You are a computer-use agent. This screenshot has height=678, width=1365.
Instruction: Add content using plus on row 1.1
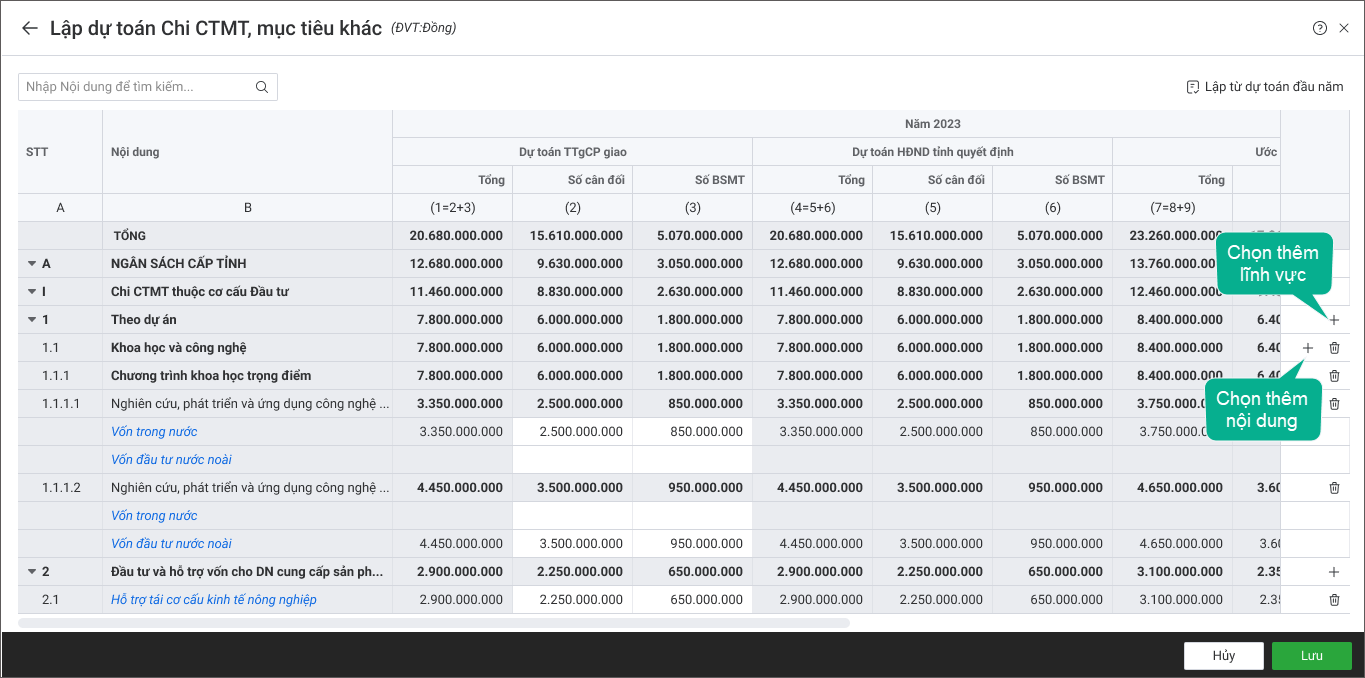click(1308, 348)
